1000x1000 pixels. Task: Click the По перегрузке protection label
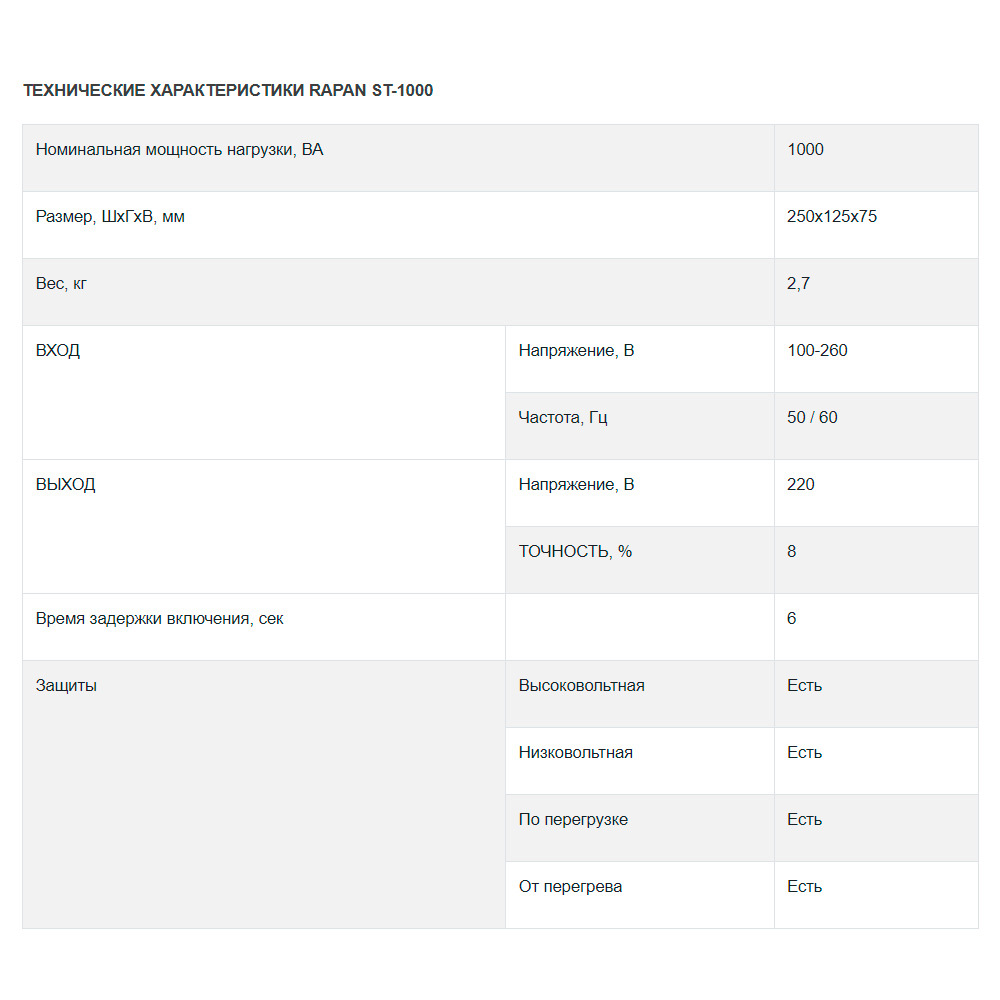(573, 820)
